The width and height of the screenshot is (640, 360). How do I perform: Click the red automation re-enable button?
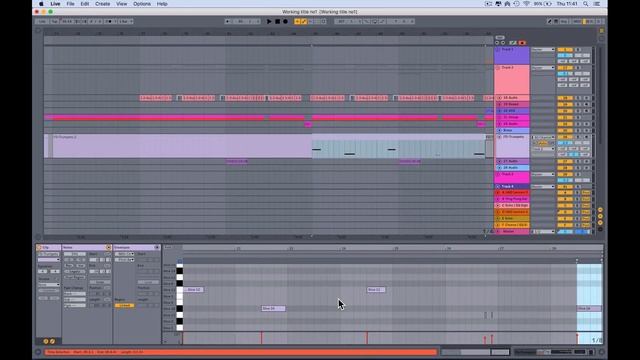pyautogui.click(x=522, y=42)
